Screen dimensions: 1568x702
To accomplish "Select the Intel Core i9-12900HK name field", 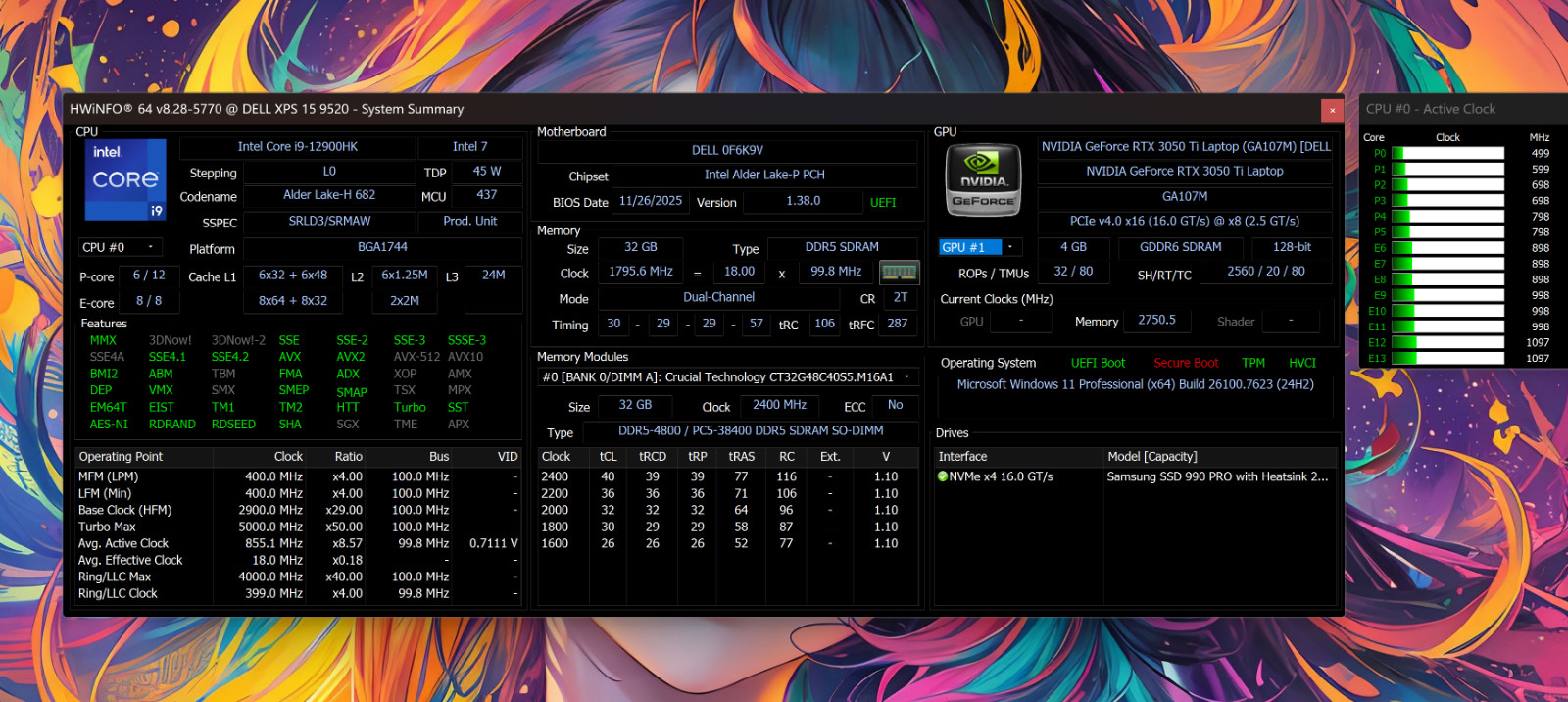I will (x=298, y=147).
